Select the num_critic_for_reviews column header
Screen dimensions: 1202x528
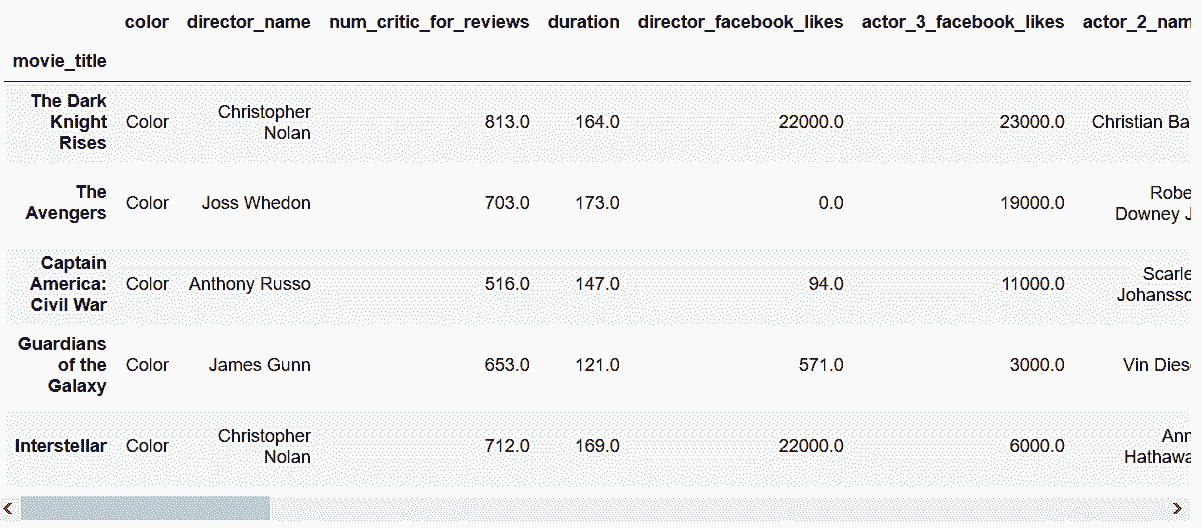tap(429, 22)
